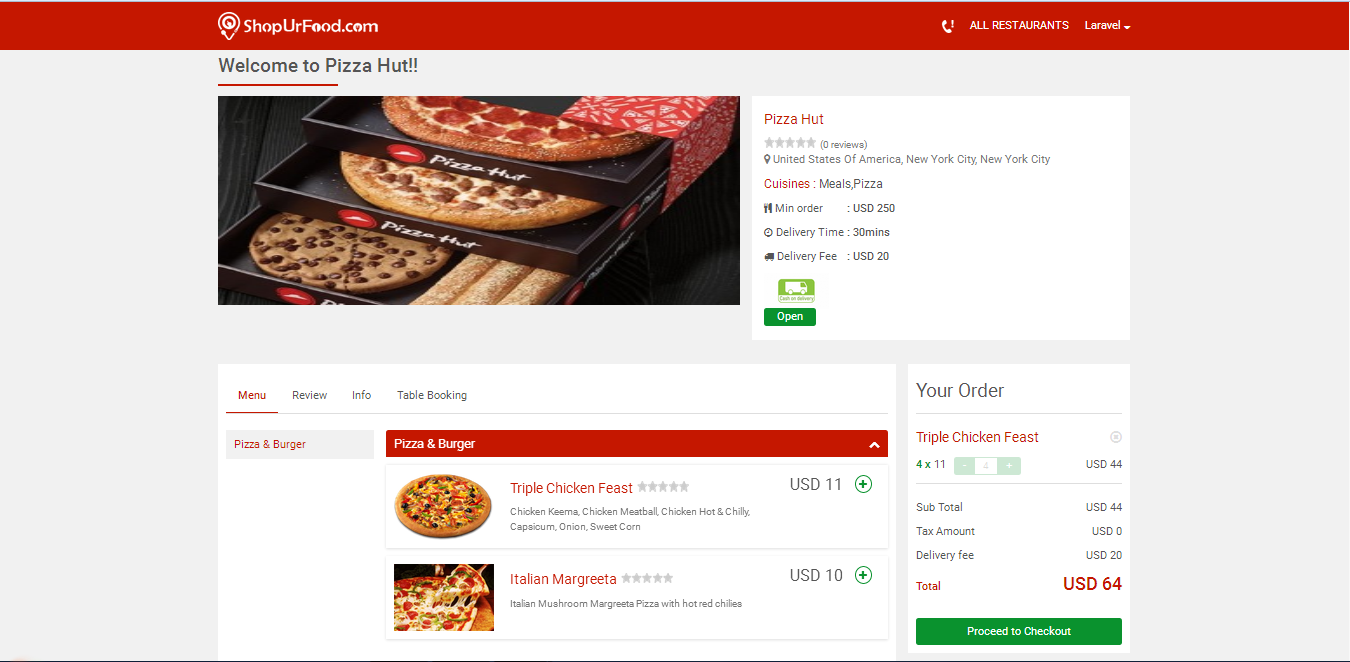Click the Min order cutlery icon
The image size is (1350, 662).
pyautogui.click(x=768, y=208)
